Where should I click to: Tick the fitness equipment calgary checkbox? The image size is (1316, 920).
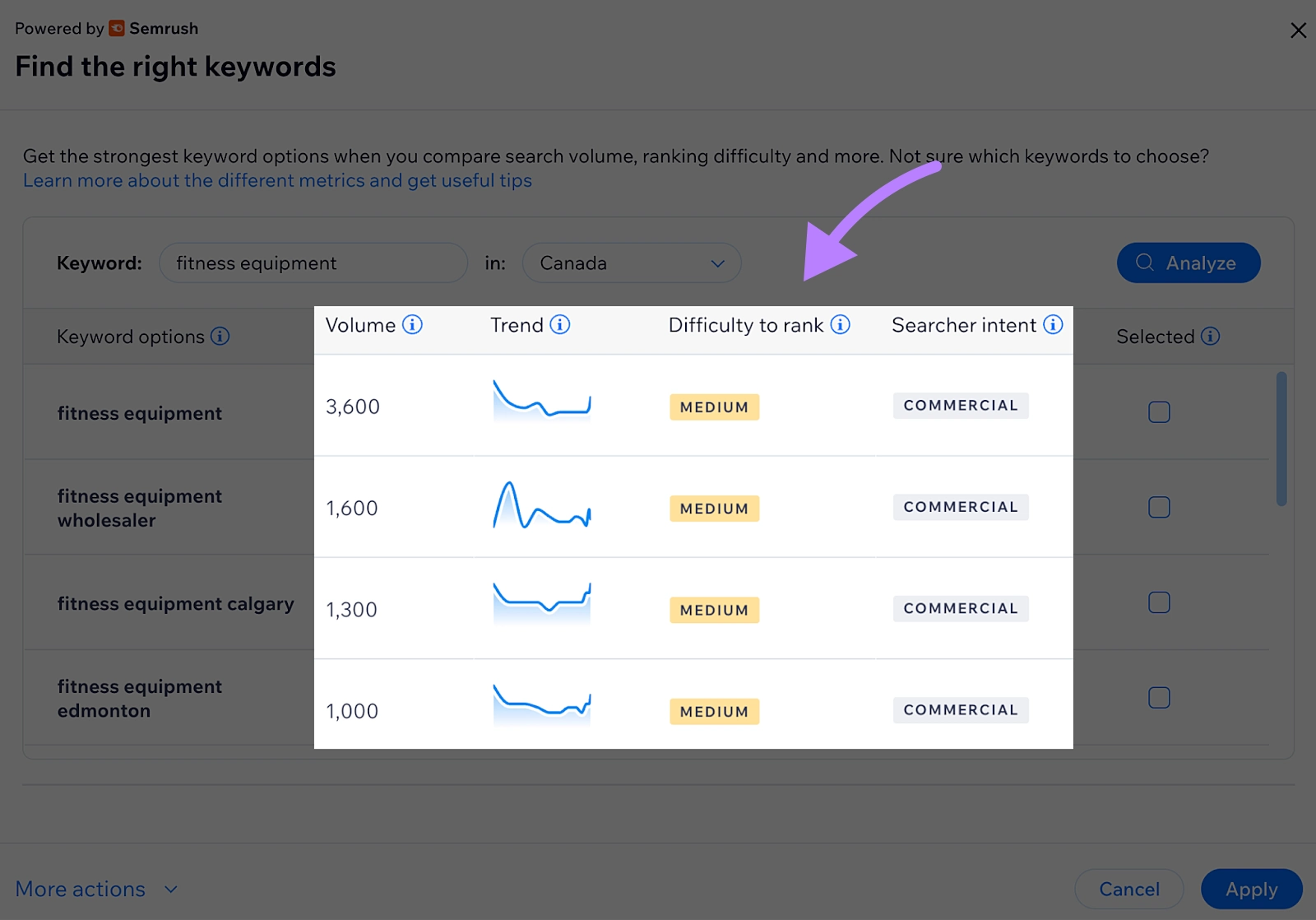1159,603
